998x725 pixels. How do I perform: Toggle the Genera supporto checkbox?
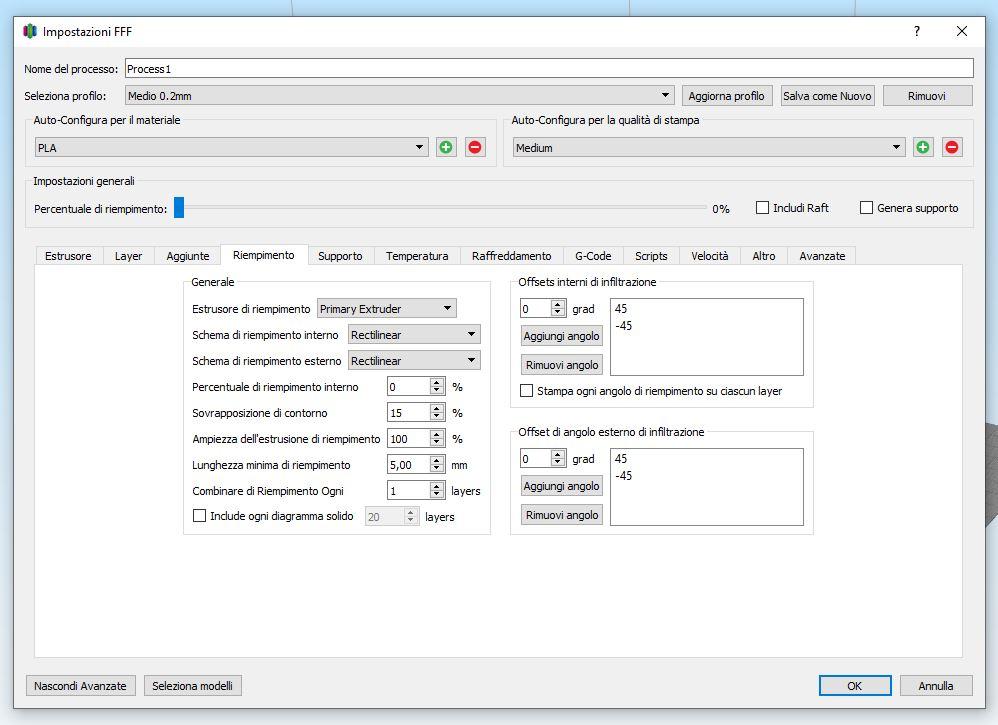pyautogui.click(x=867, y=208)
